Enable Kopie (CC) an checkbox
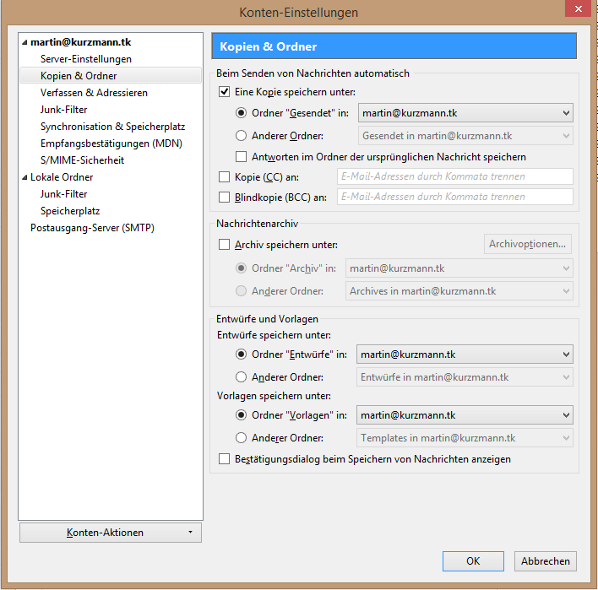This screenshot has width=598, height=590. coord(224,177)
